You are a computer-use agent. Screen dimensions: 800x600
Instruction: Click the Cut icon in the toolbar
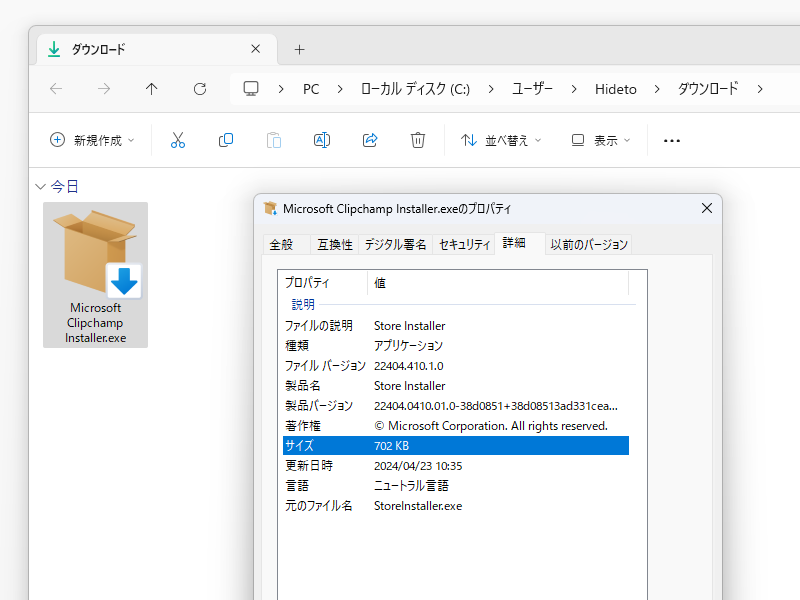click(177, 140)
